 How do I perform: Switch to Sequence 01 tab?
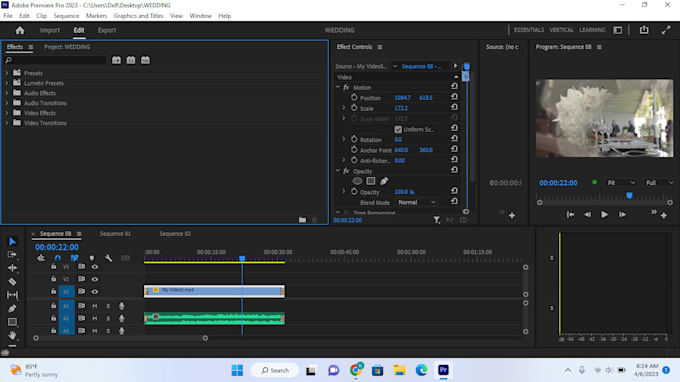[x=115, y=234]
